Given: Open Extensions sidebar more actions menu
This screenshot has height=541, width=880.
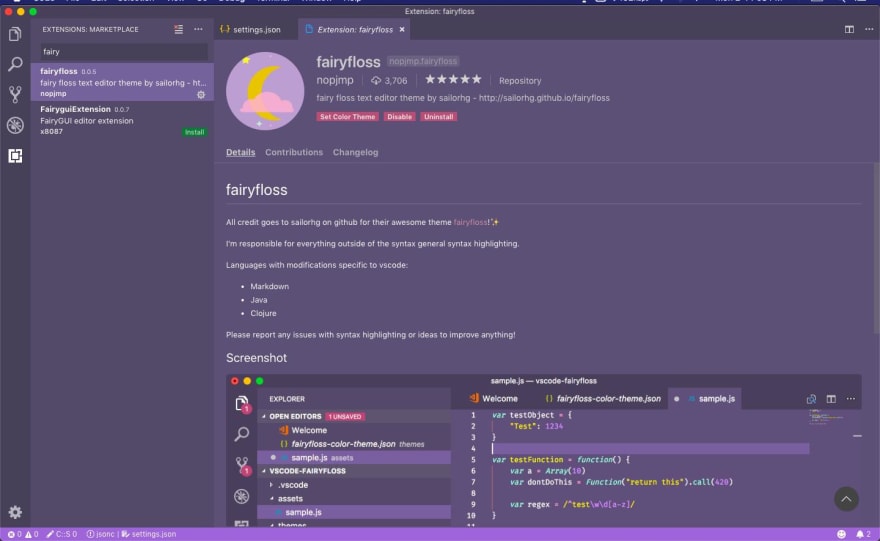Looking at the screenshot, I should tap(198, 29).
